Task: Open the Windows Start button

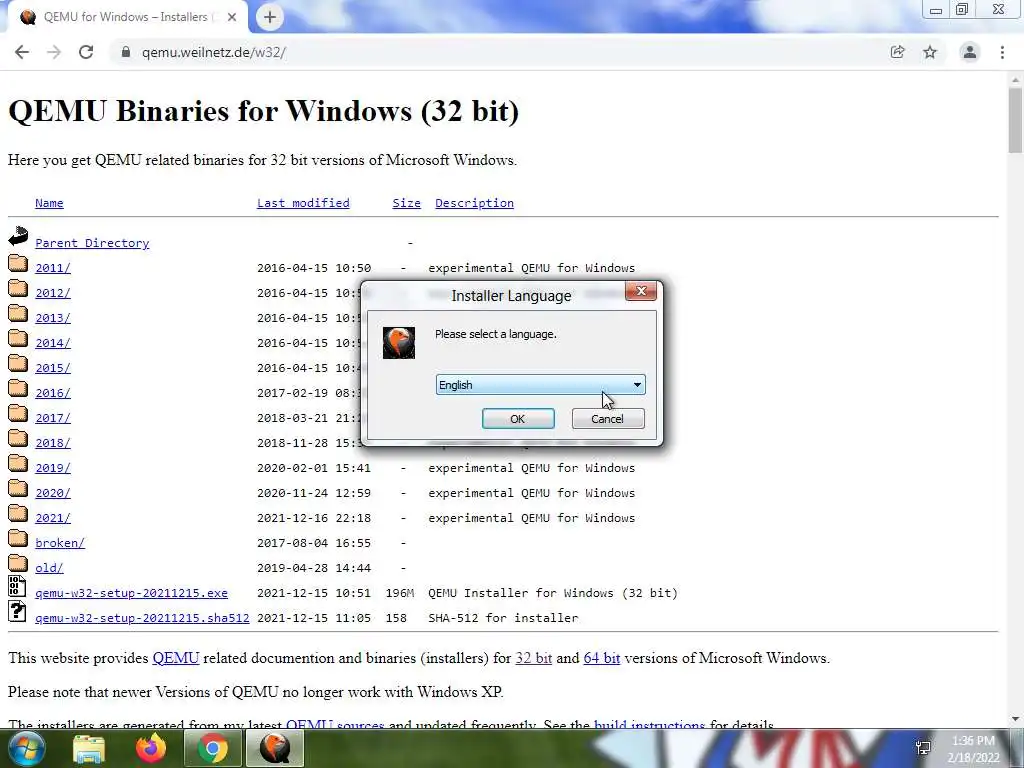Action: (x=26, y=748)
